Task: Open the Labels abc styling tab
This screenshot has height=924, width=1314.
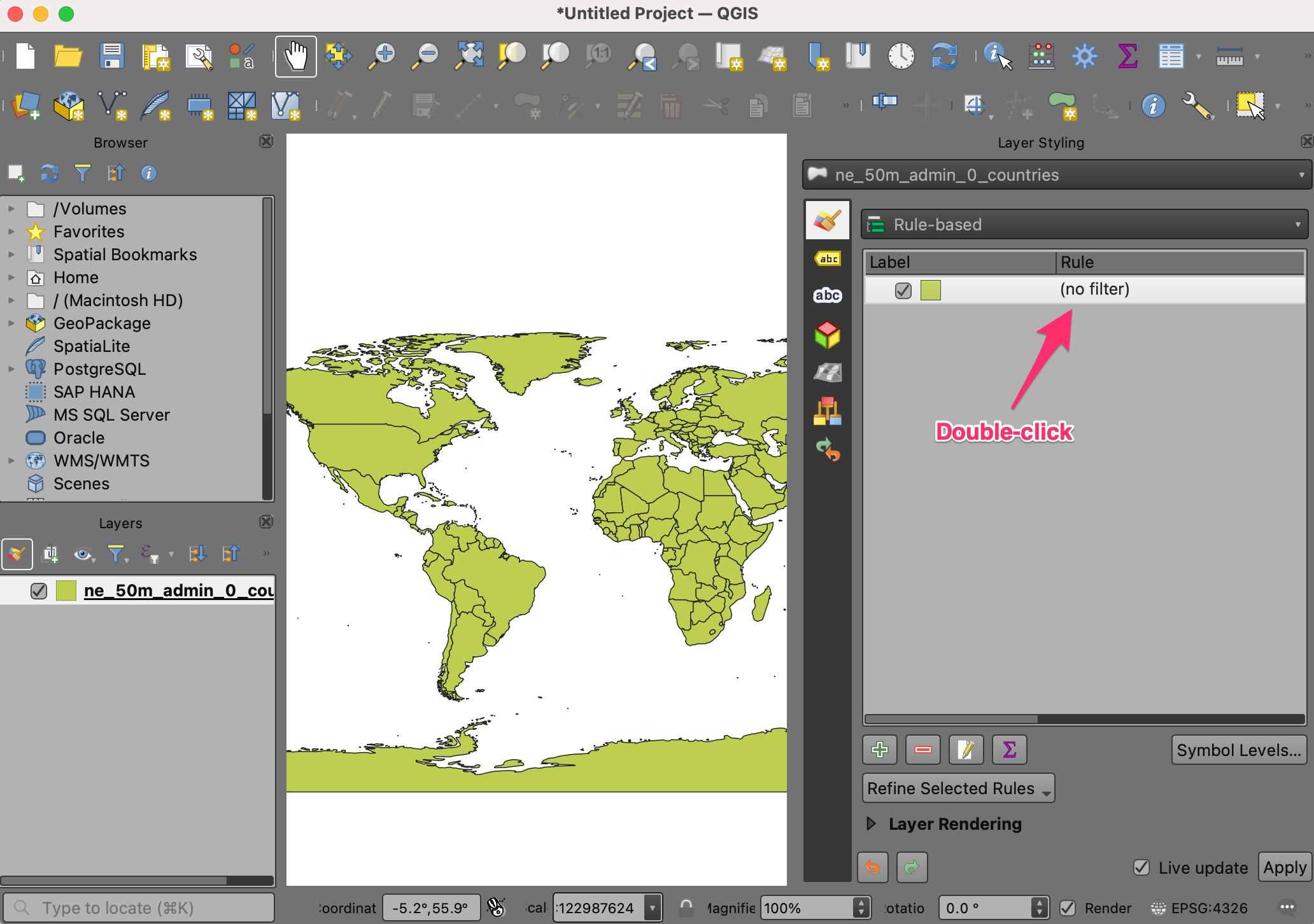Action: coord(827,258)
